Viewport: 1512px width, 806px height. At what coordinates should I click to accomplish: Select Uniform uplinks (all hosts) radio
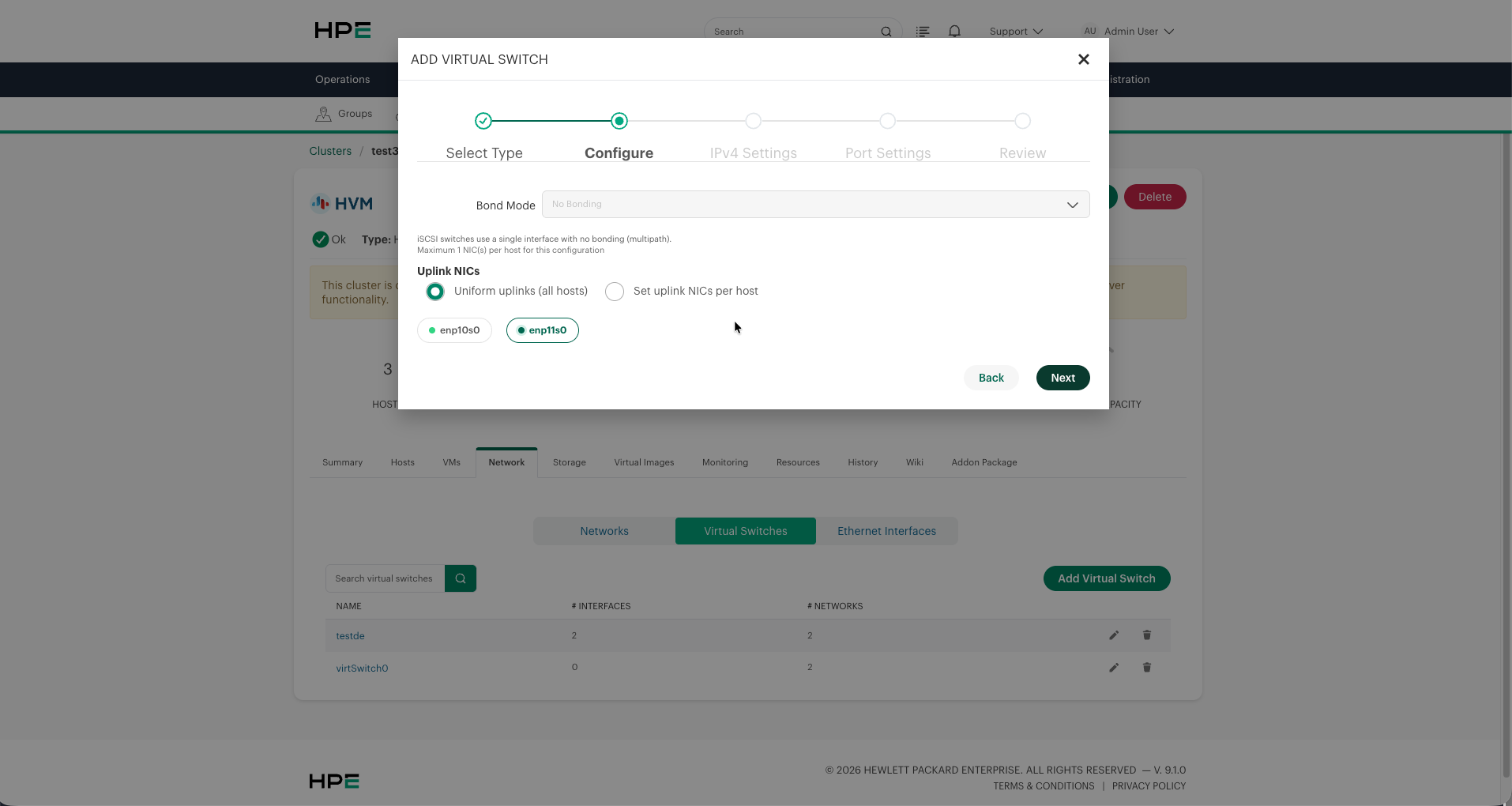click(x=435, y=292)
